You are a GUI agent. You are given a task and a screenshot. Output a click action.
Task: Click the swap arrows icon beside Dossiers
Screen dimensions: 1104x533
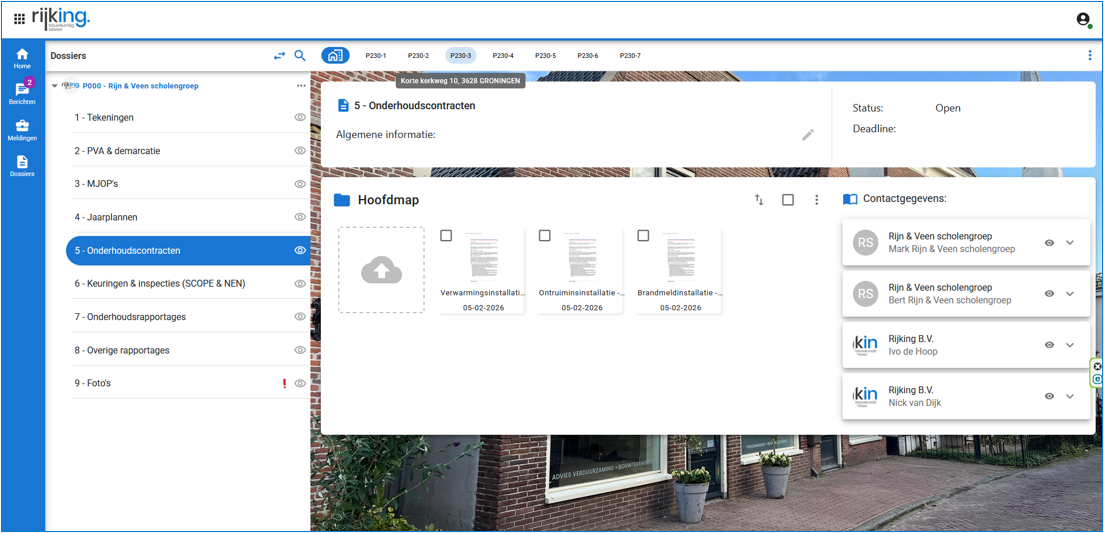(x=279, y=56)
